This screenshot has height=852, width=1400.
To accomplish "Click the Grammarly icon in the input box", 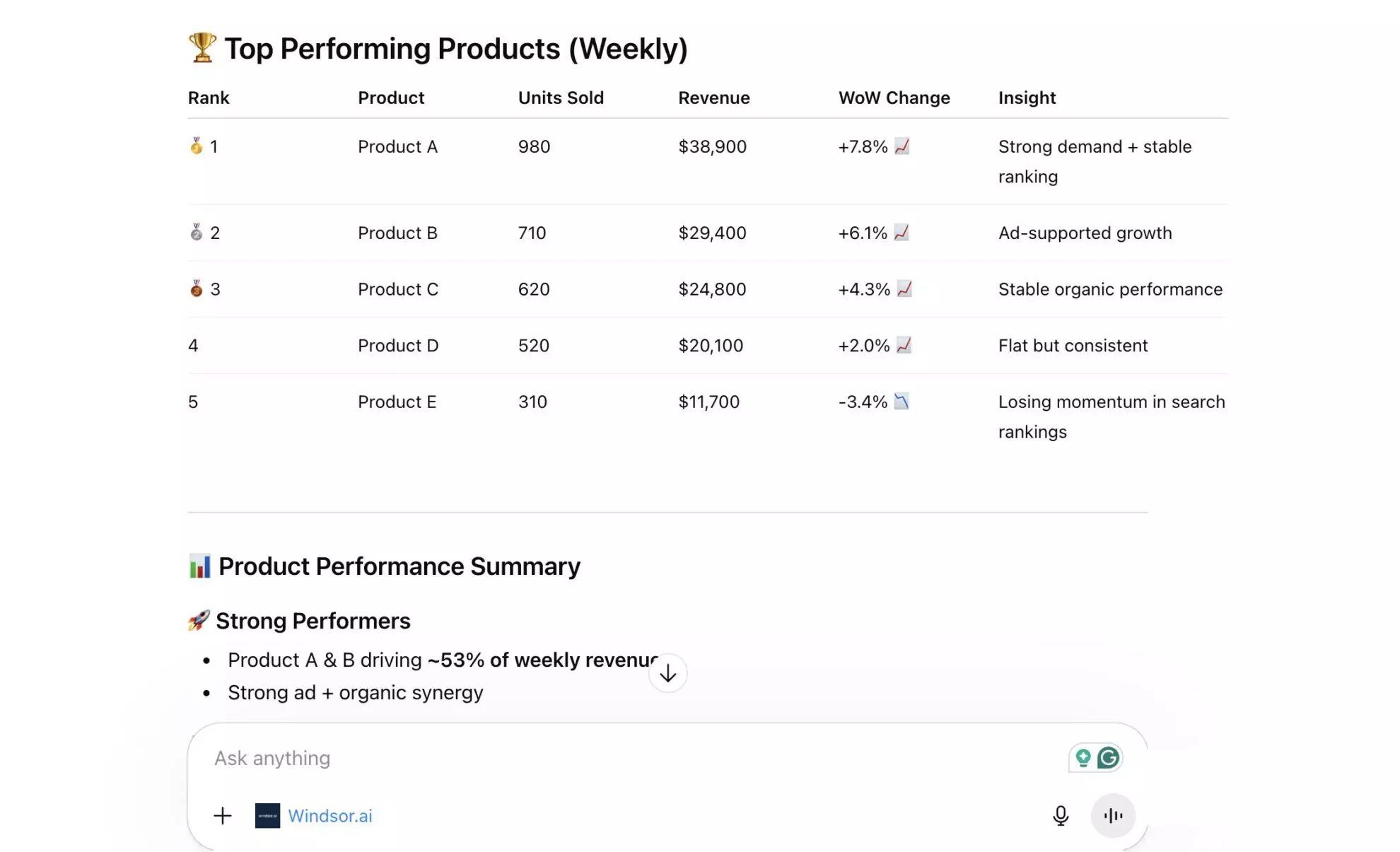I will pos(1108,757).
